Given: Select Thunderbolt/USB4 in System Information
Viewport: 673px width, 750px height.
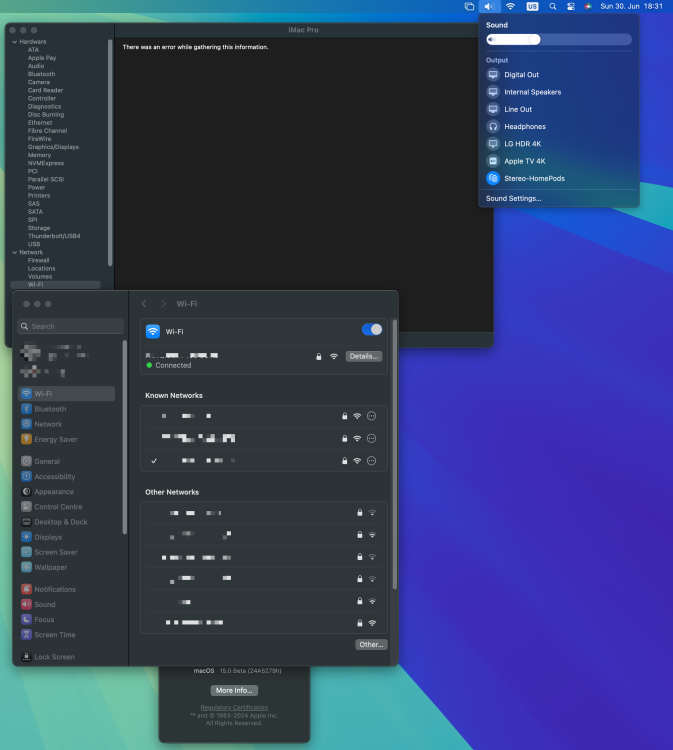Looking at the screenshot, I should [x=54, y=236].
